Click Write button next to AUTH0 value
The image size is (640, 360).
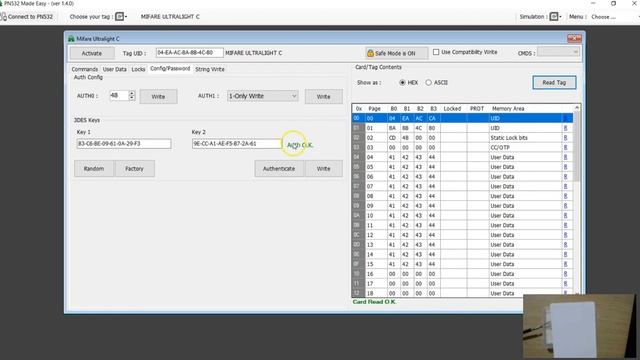158,96
